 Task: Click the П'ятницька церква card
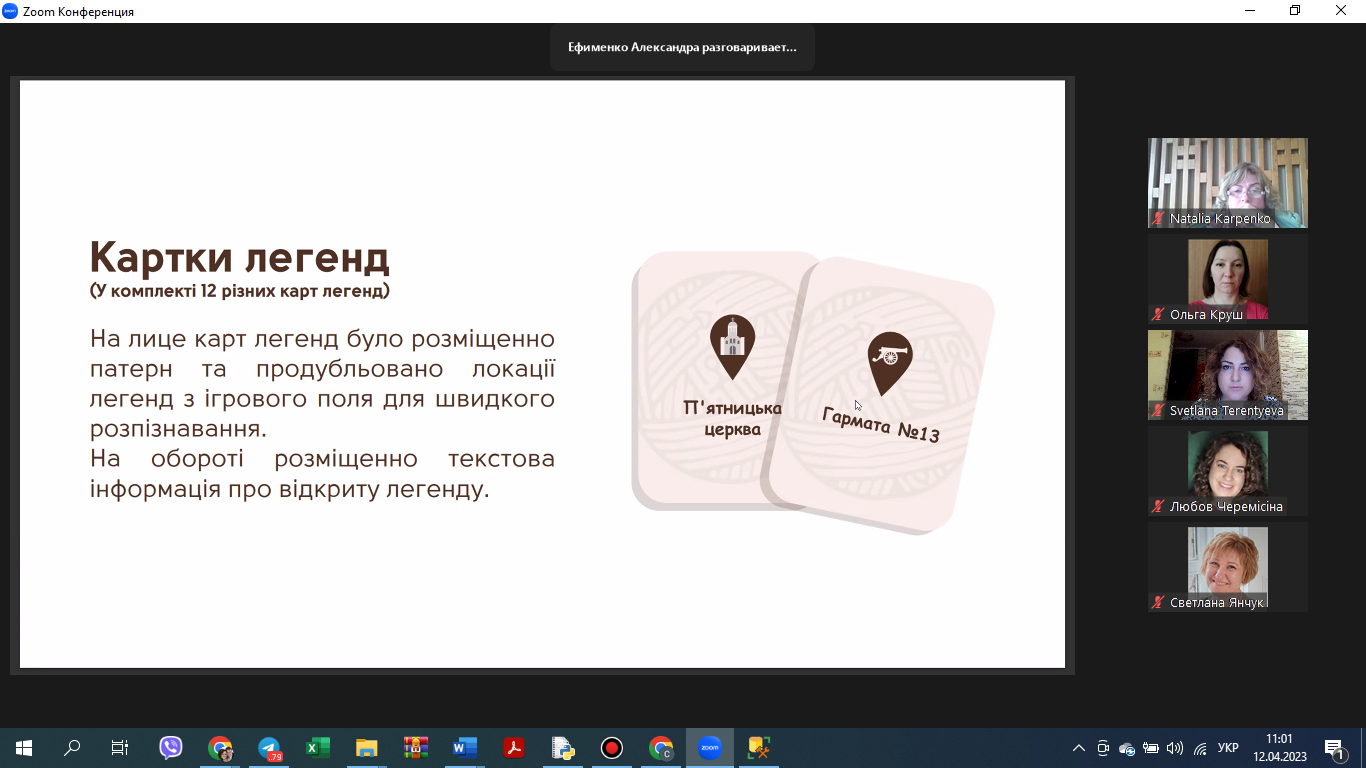(x=715, y=380)
